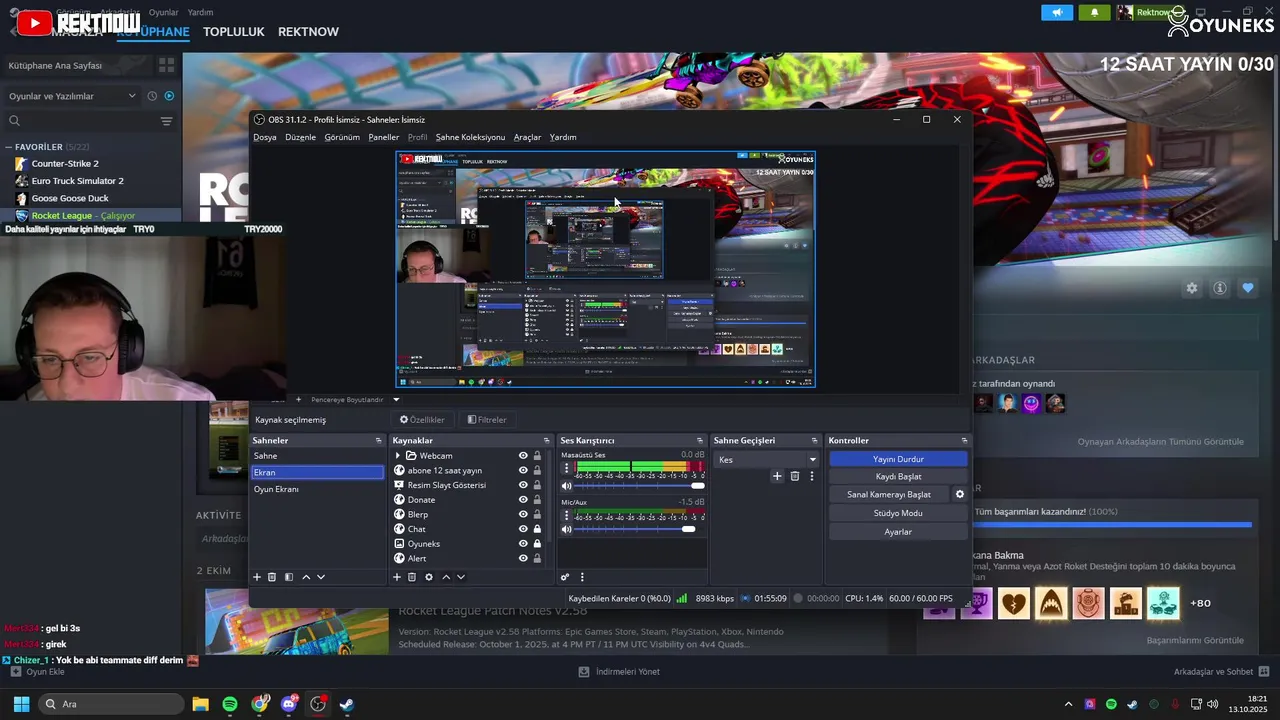Open Steam library advanced filter icon

(x=166, y=121)
